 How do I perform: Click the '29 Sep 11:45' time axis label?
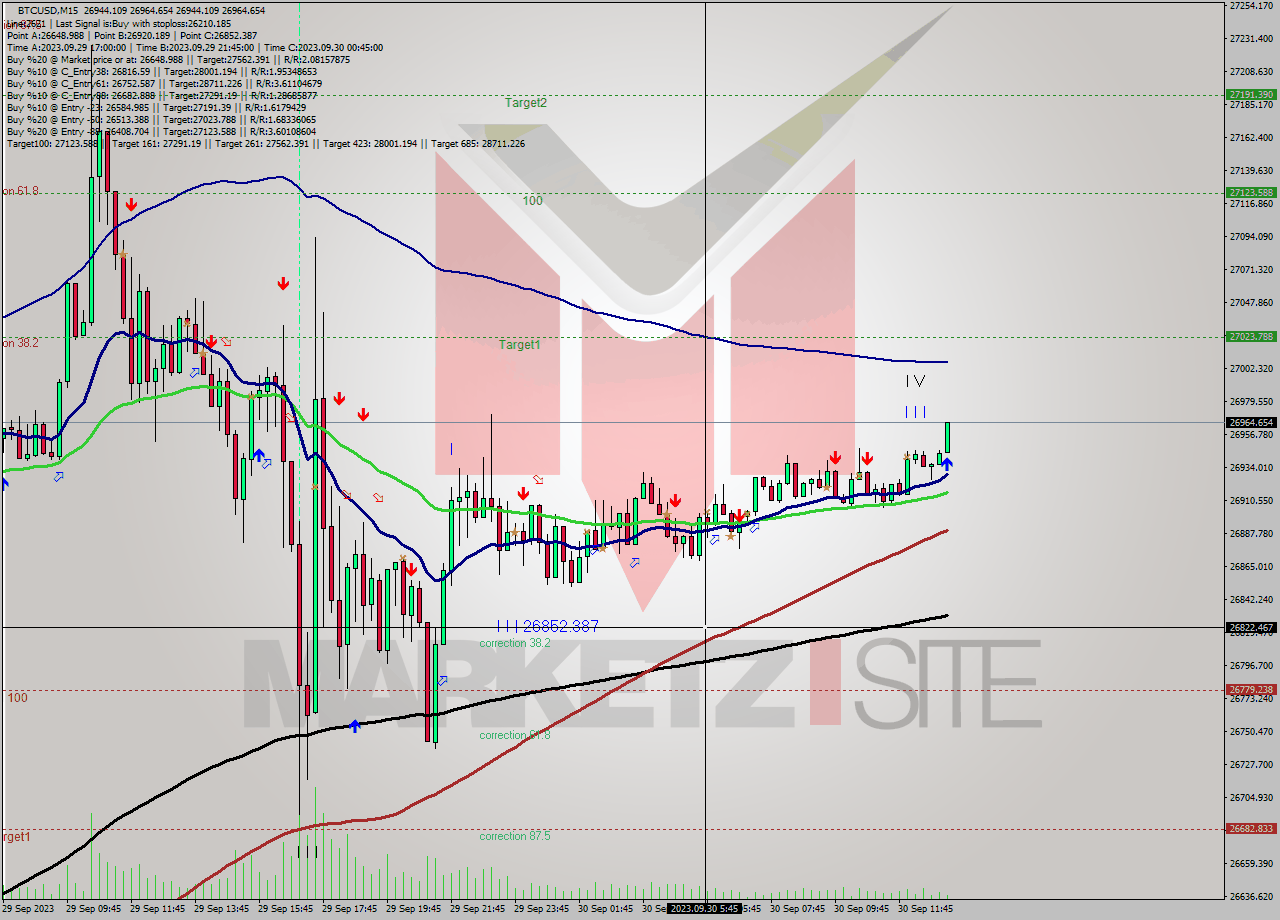pos(157,909)
